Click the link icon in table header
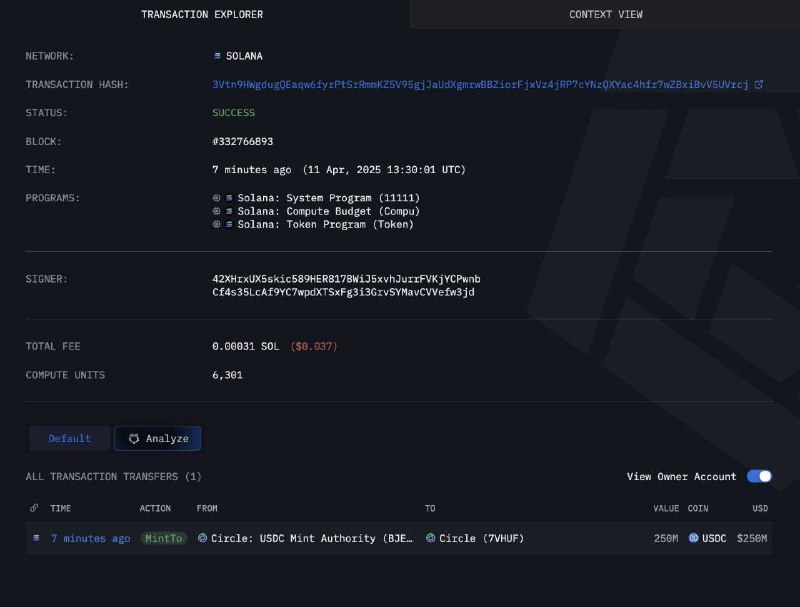 (34, 508)
